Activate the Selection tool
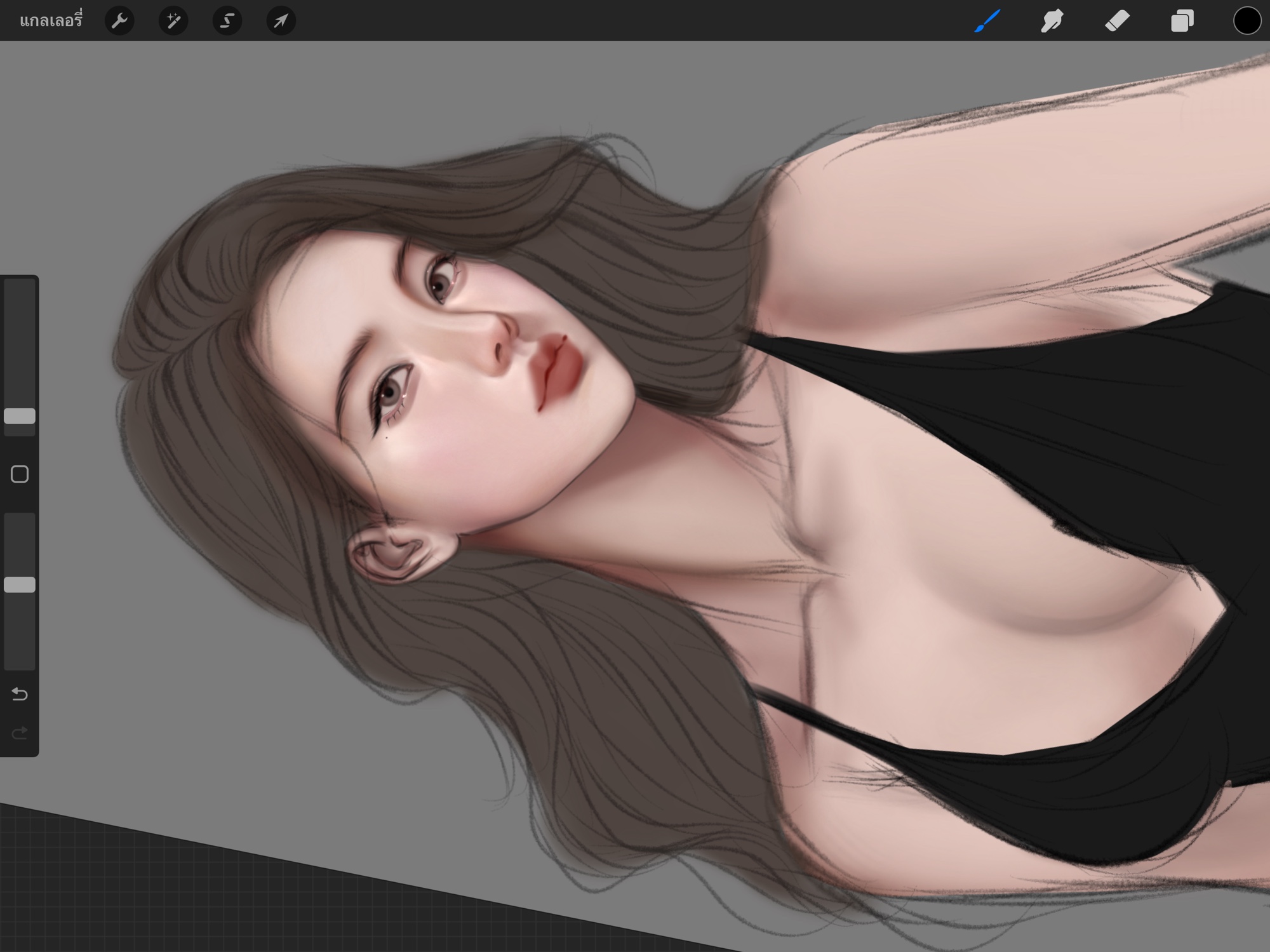This screenshot has width=1270, height=952. pyautogui.click(x=227, y=21)
